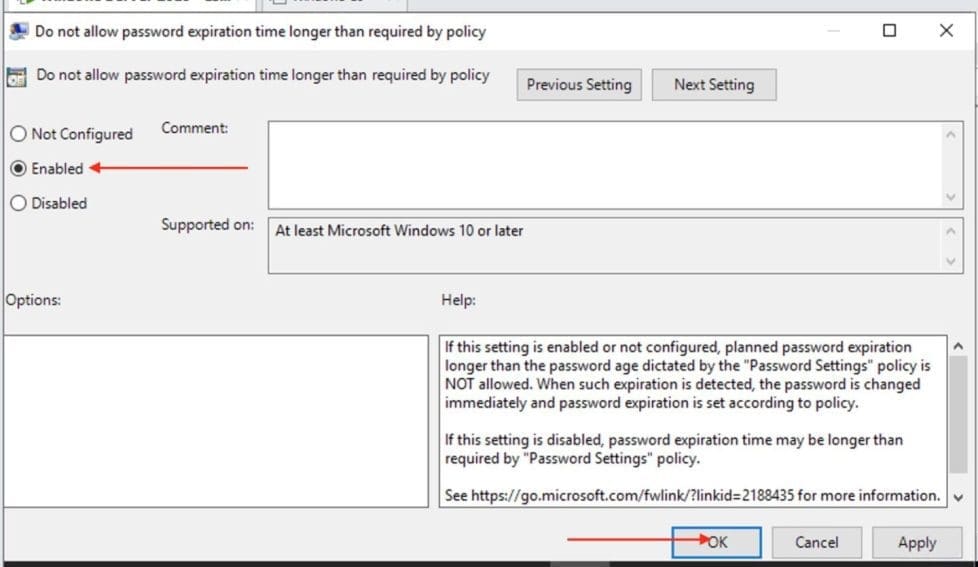
Task: Click the policy setting icon beside title
Action: pyautogui.click(x=16, y=77)
